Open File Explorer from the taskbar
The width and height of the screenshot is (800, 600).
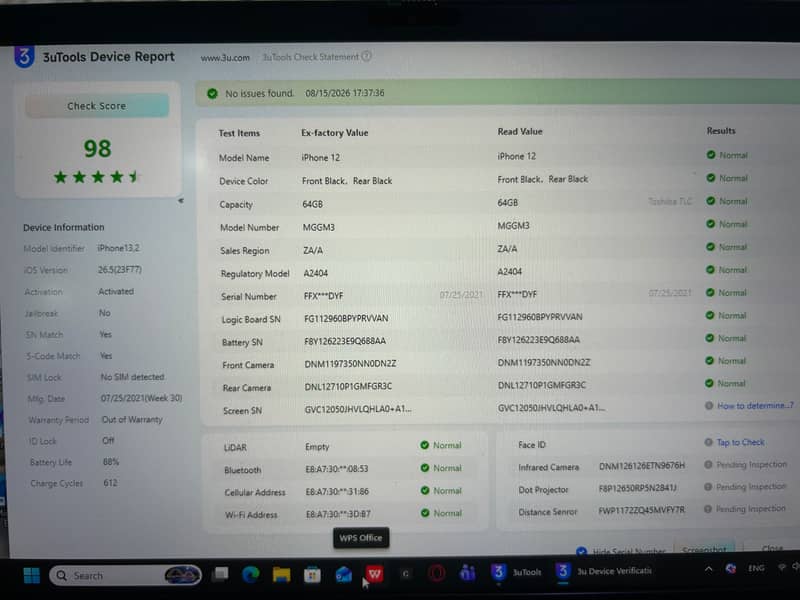tap(281, 575)
